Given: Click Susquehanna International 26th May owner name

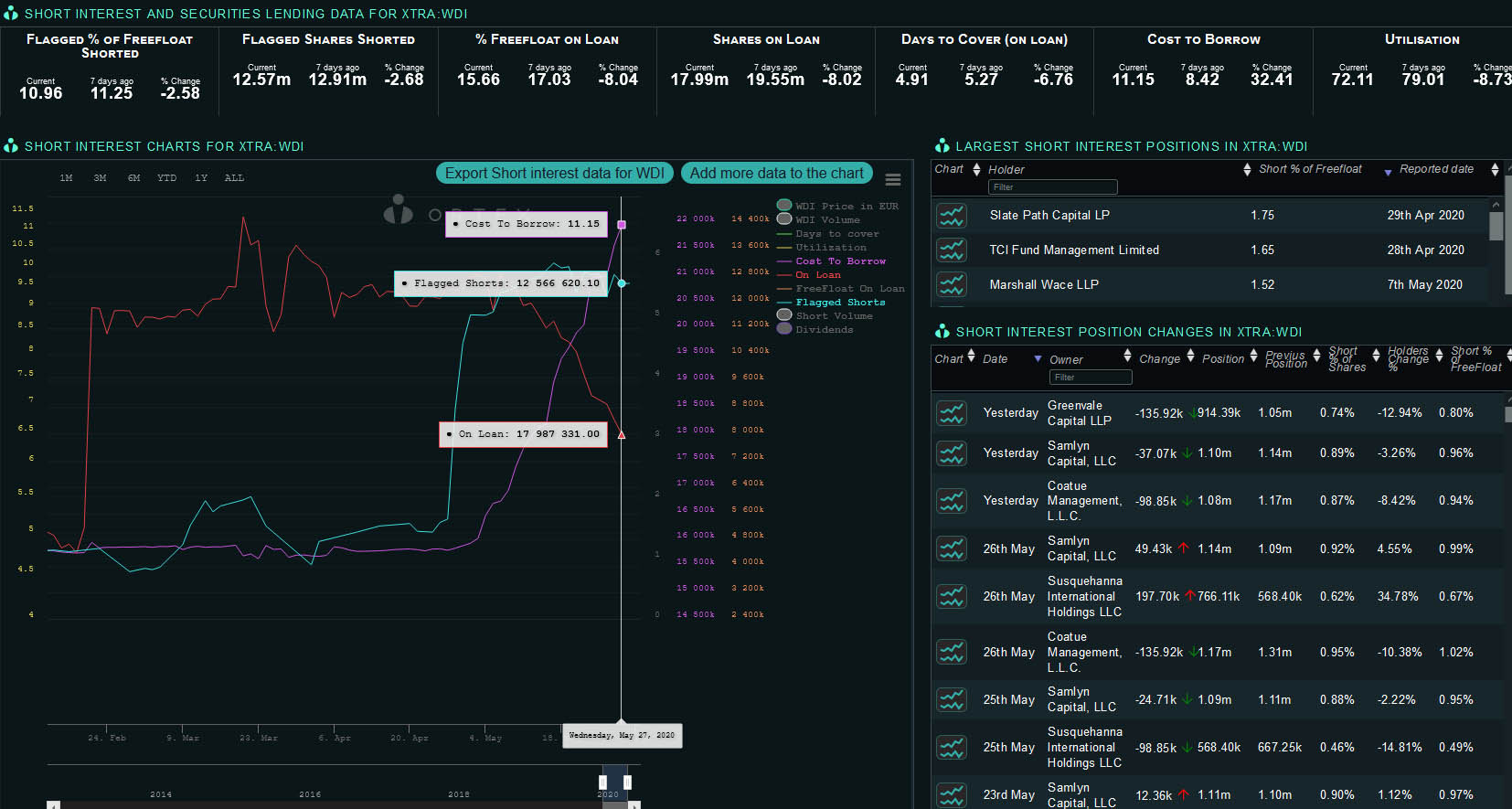Looking at the screenshot, I should coord(1084,596).
